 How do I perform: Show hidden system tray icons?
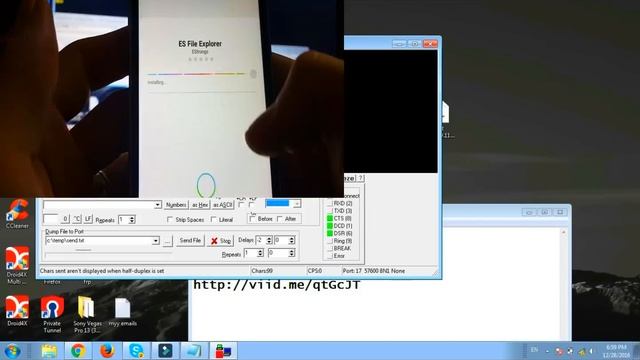point(547,351)
